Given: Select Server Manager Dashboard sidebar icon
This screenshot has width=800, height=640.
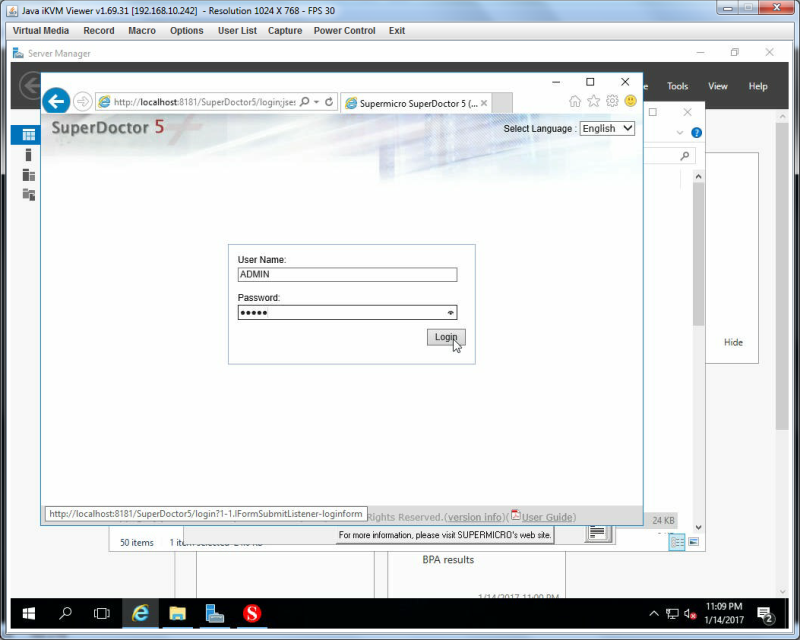Looking at the screenshot, I should pos(29,135).
